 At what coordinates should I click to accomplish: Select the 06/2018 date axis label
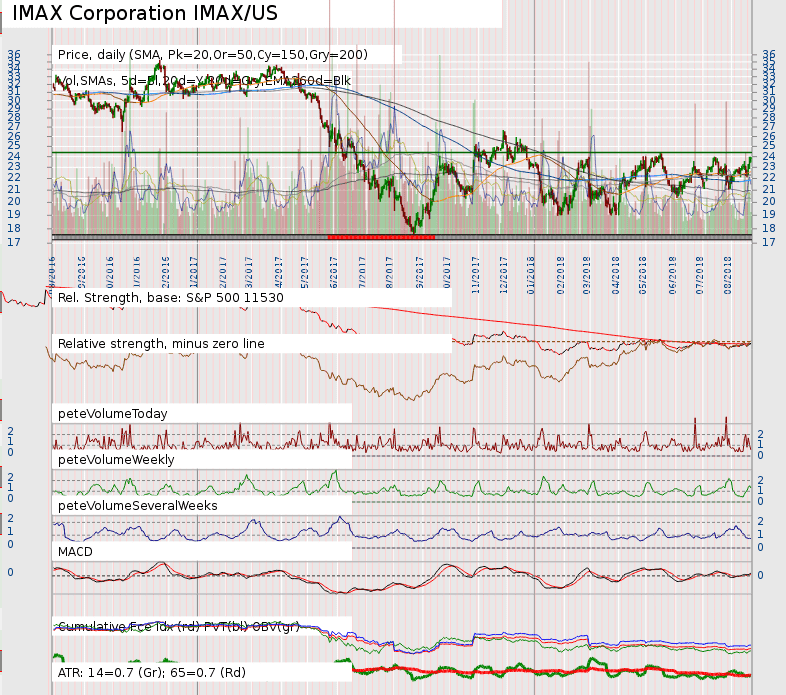tap(673, 275)
